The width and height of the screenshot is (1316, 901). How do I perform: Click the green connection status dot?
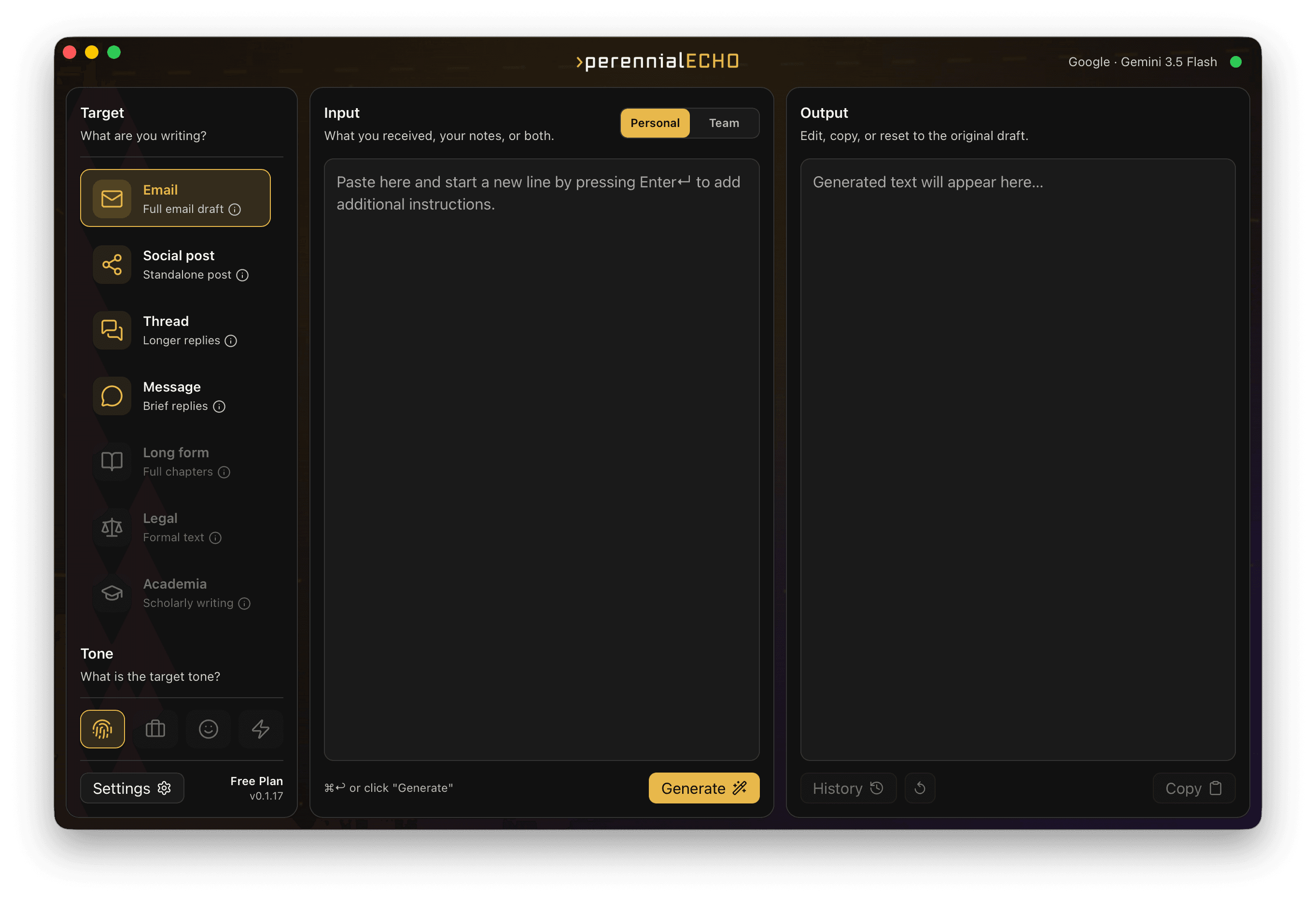coord(1235,62)
